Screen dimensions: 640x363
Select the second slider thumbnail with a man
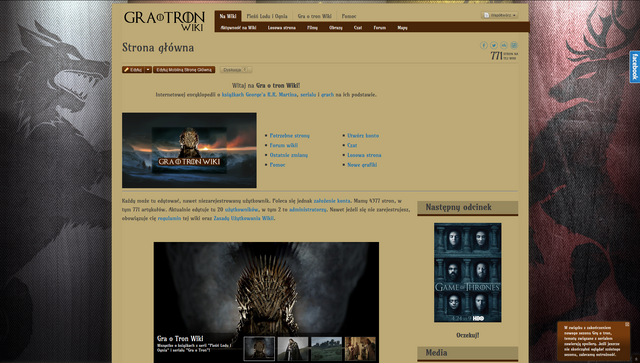(x=293, y=349)
